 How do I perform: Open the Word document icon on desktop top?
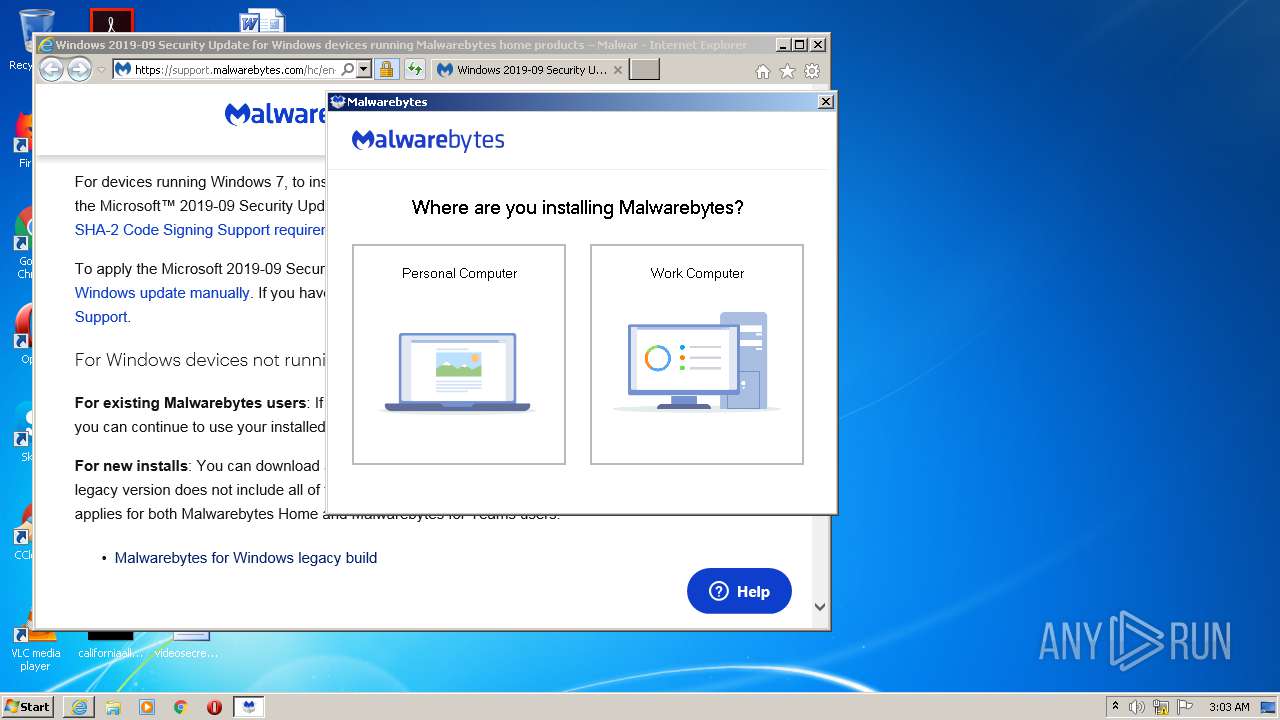coord(262,22)
